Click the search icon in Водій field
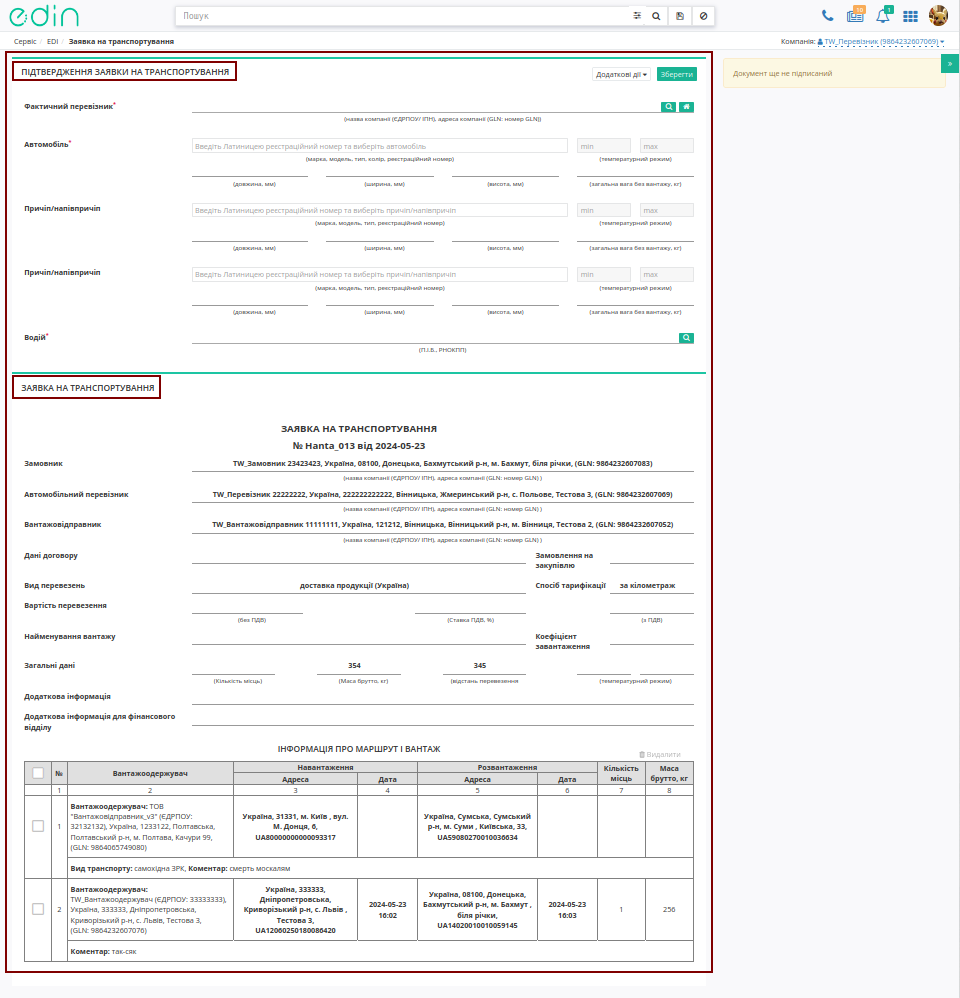The image size is (960, 998). pos(686,338)
